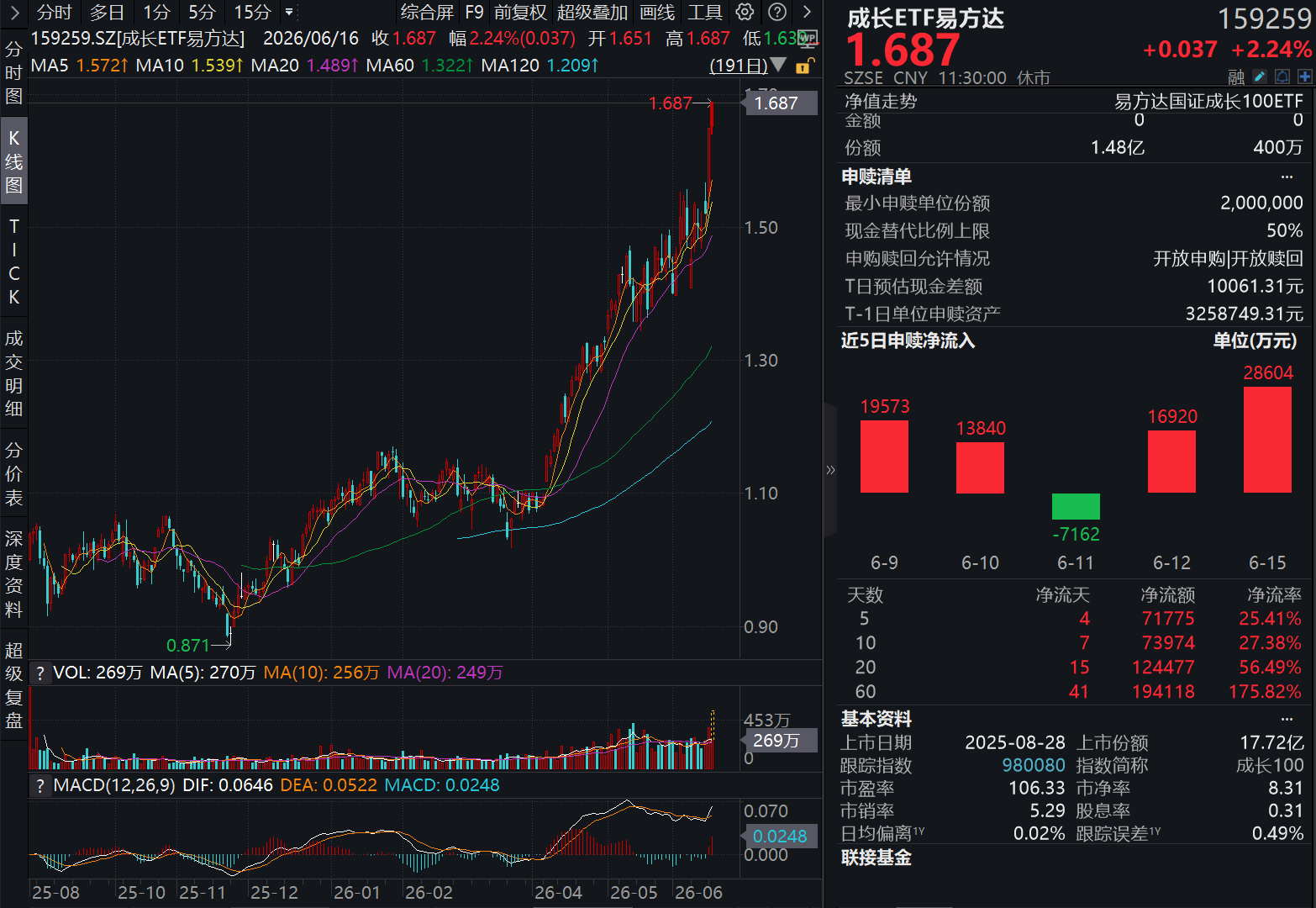Click the 6-9 net inflow bar 19573
This screenshot has height=908, width=1316.
pos(884,456)
